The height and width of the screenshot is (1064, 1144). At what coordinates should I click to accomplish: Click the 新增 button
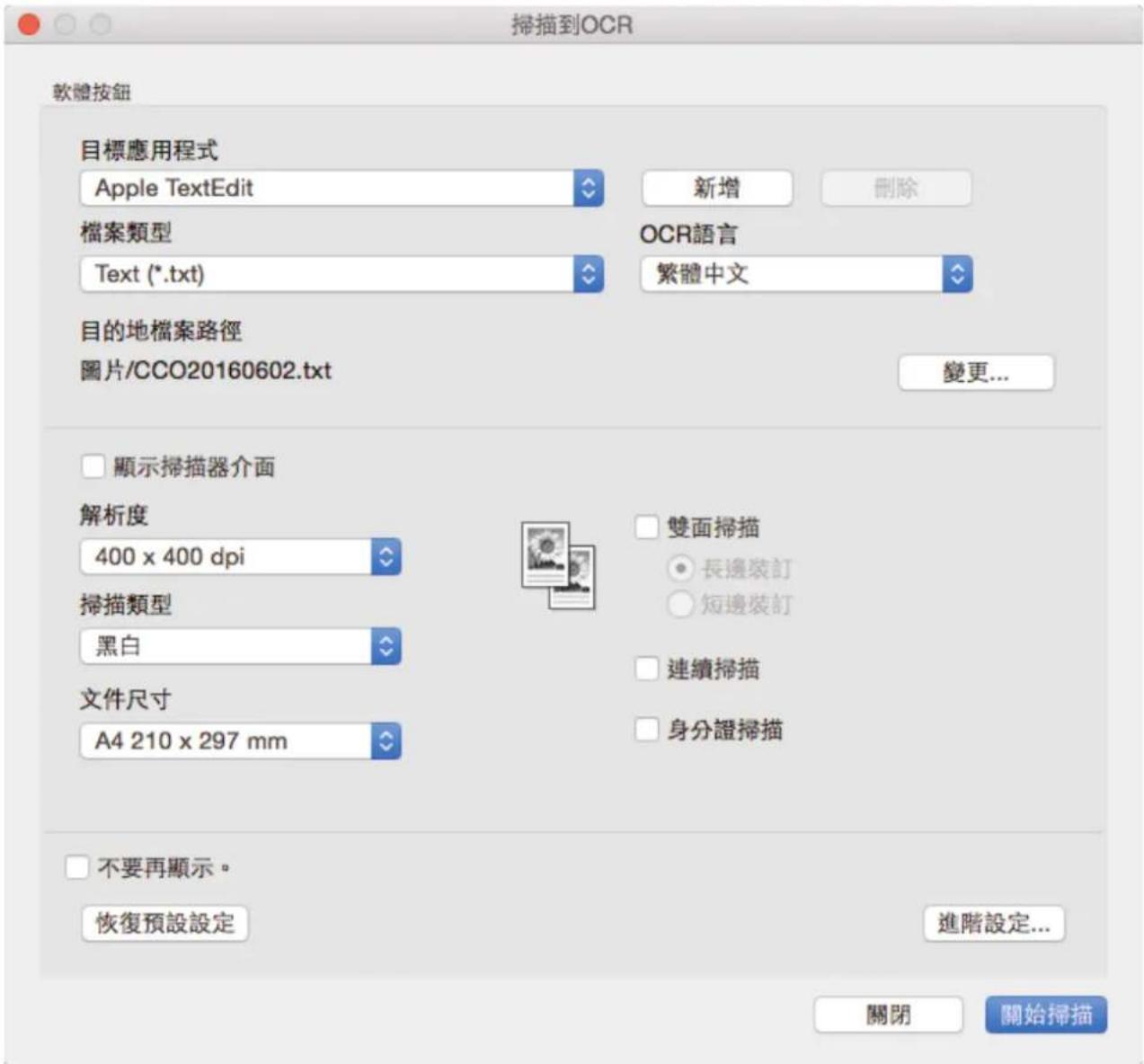coord(717,188)
